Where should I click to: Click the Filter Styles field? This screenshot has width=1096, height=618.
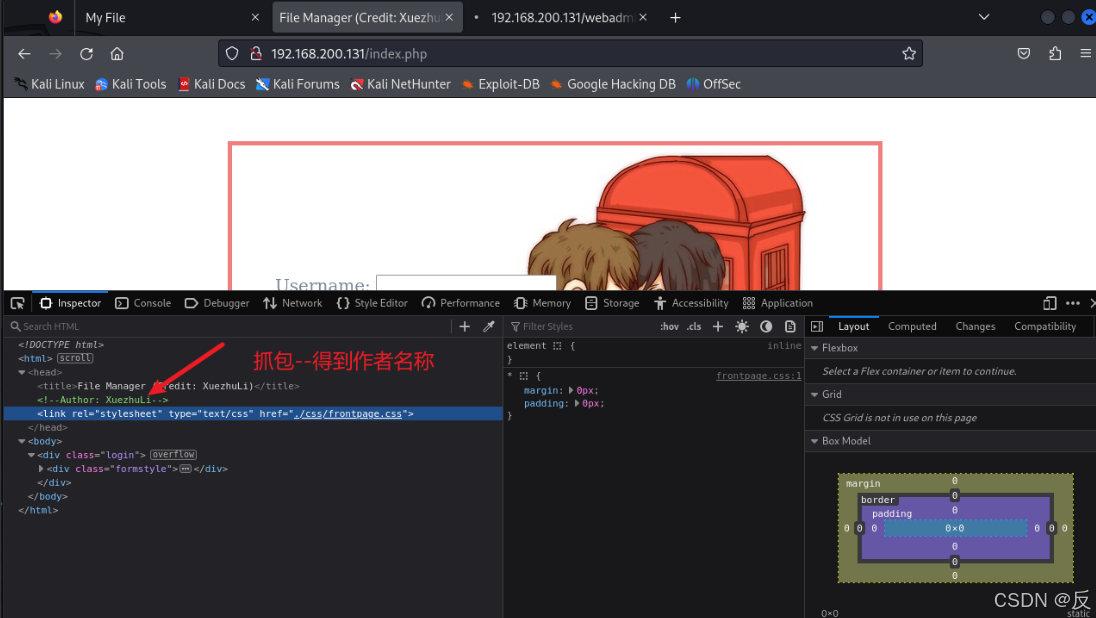(x=580, y=326)
